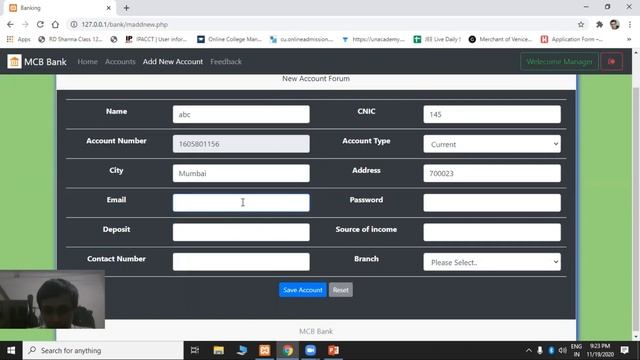Open Zoom from the taskbar
Screen dimensions: 640x360
(311, 350)
